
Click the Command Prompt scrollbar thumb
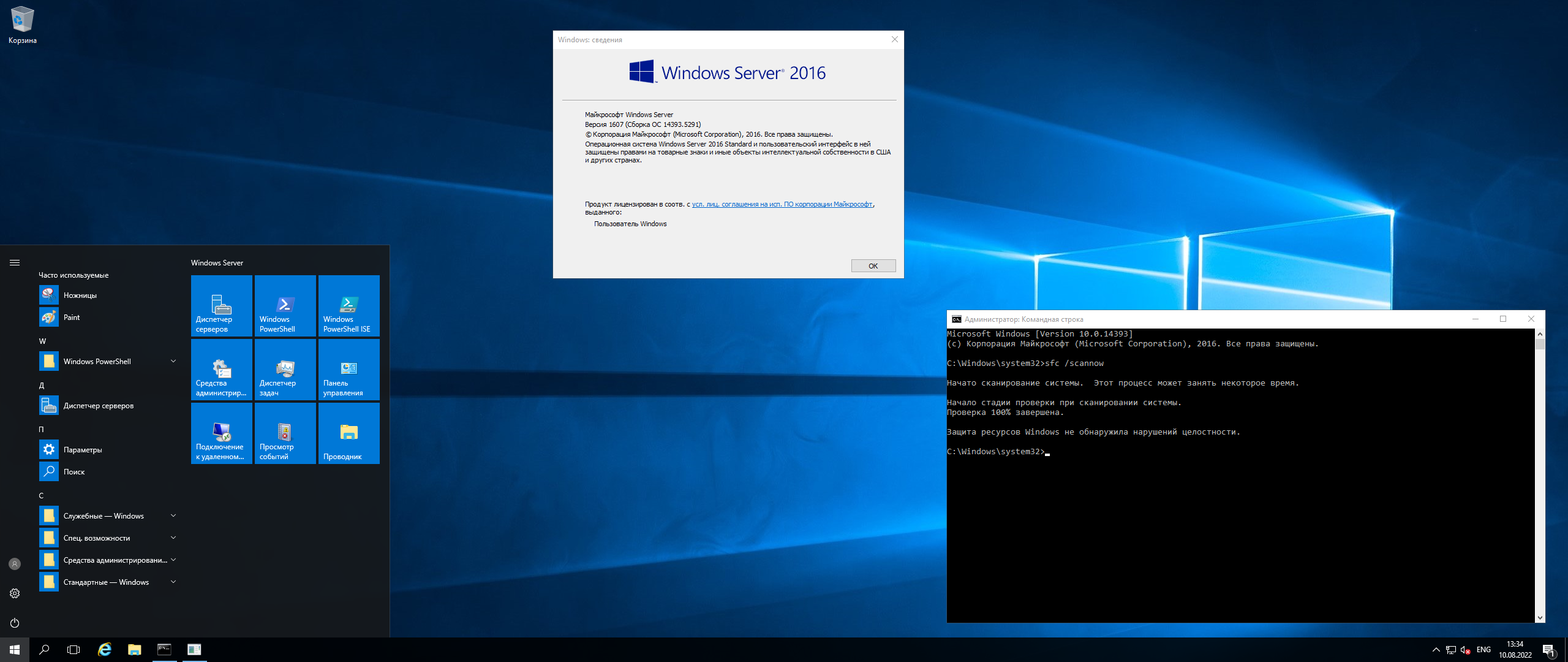click(1540, 344)
